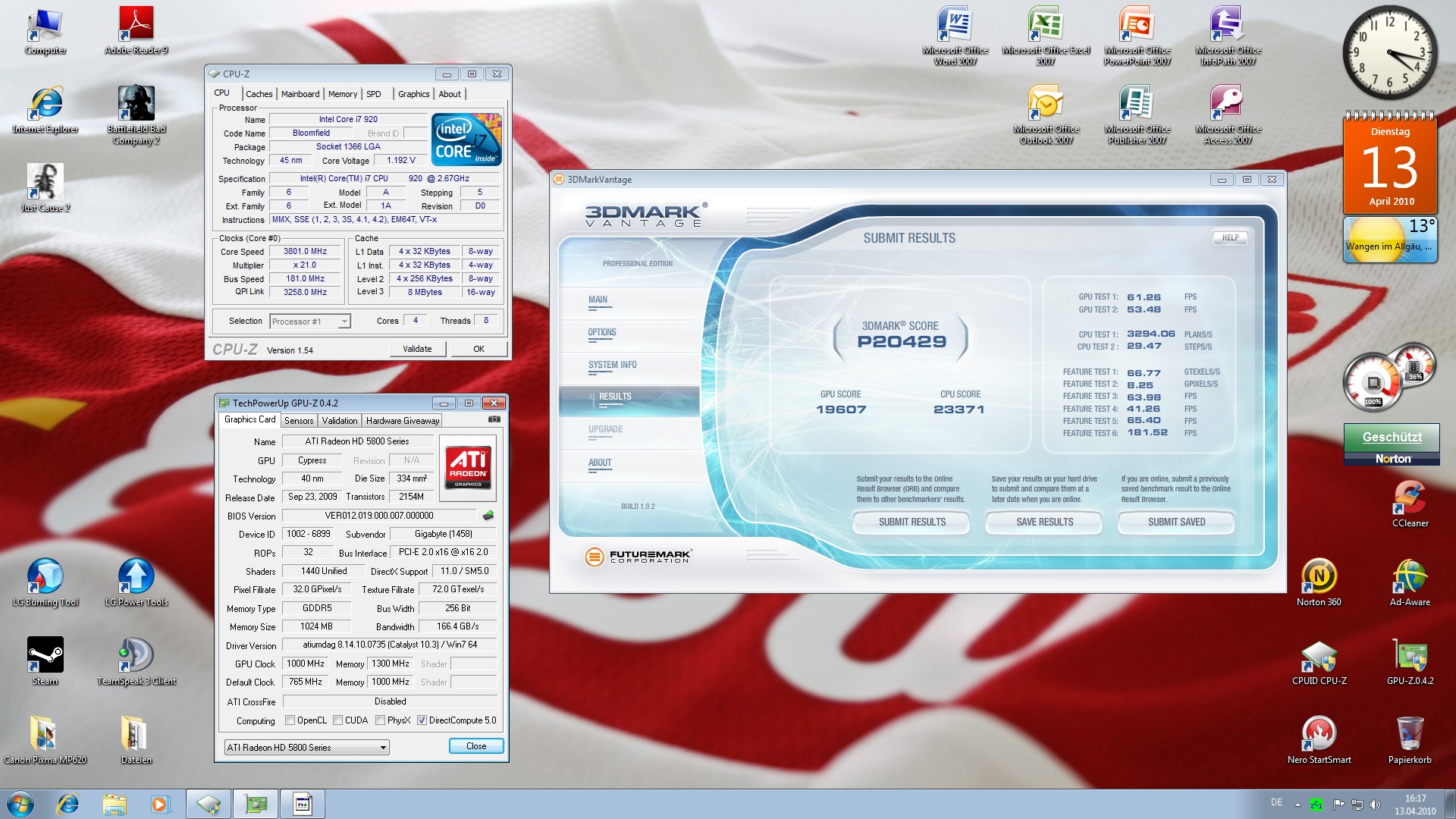Click GPU-Z BIOS save chip icon
The width and height of the screenshot is (1456, 819).
[x=488, y=516]
